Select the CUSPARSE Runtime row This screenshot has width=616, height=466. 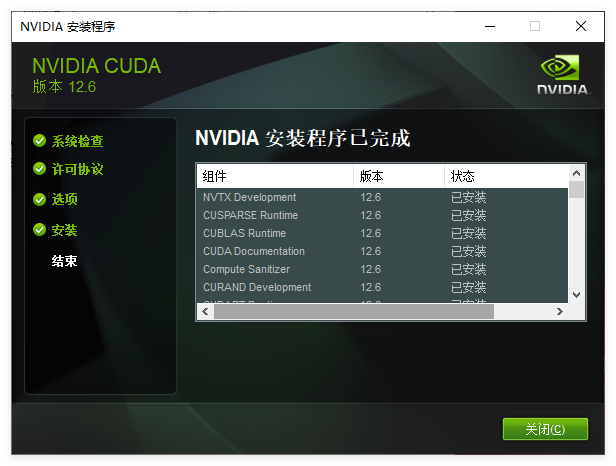382,215
